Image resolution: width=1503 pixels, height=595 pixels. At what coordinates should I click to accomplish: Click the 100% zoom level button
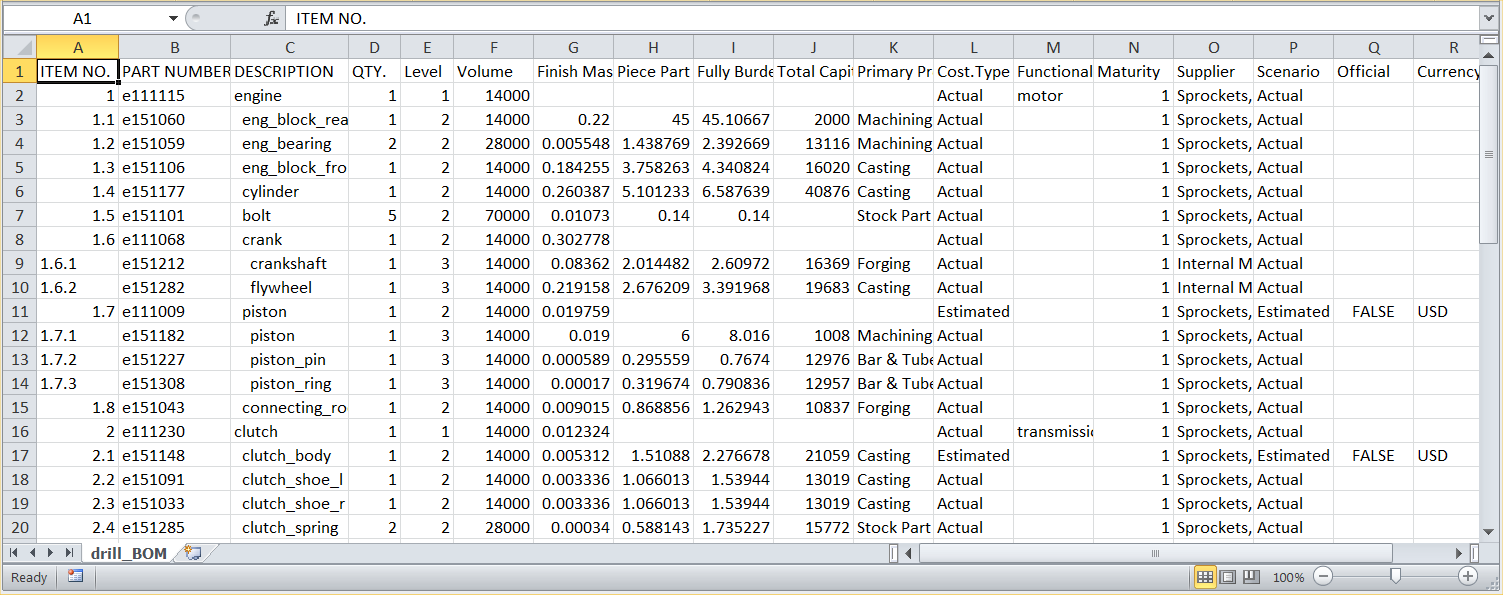(1288, 577)
